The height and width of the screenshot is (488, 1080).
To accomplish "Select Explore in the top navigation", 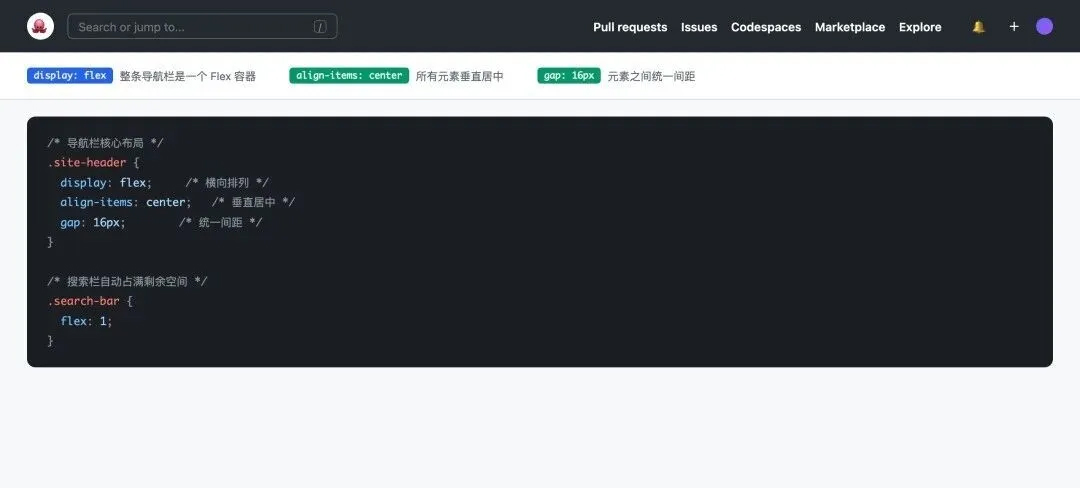I will click(x=920, y=27).
